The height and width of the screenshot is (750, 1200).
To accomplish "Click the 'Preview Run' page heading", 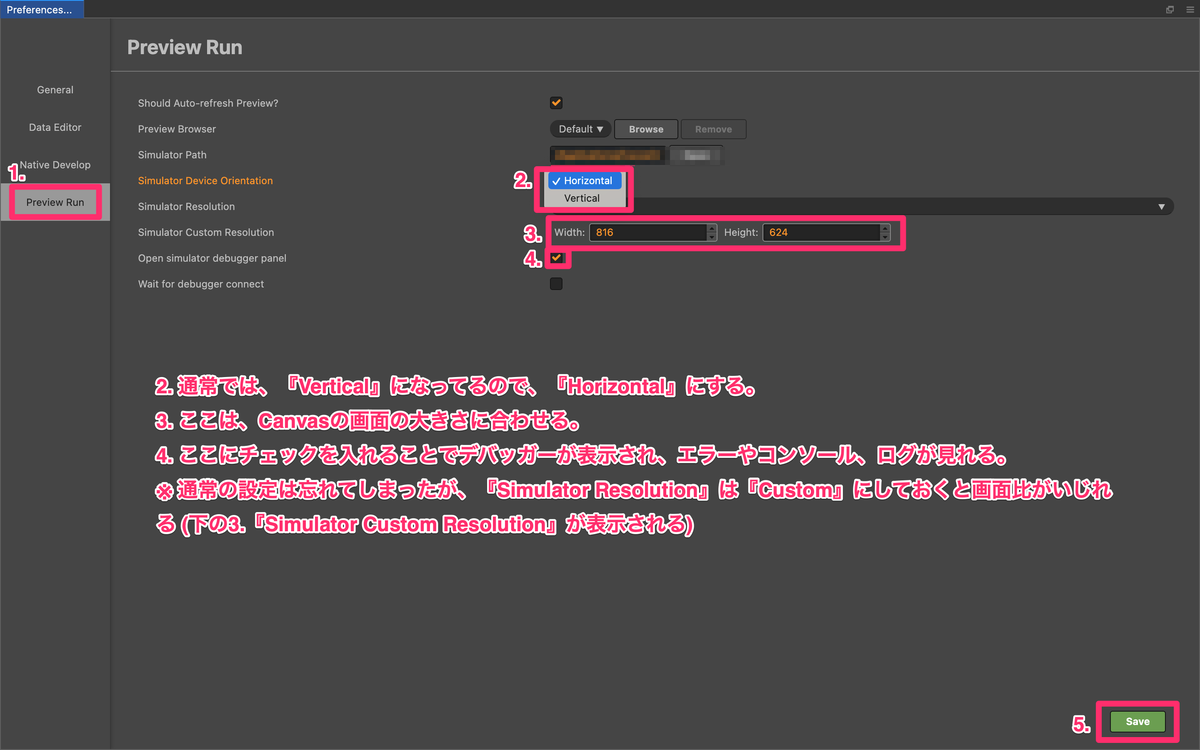I will click(x=185, y=47).
